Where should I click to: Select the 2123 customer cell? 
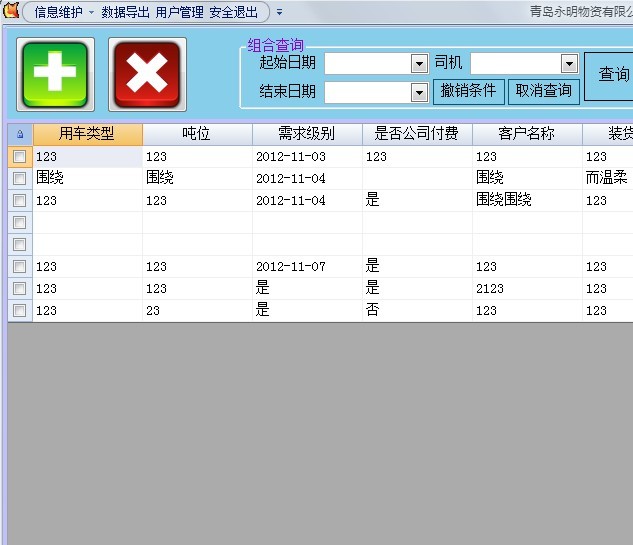[527, 289]
